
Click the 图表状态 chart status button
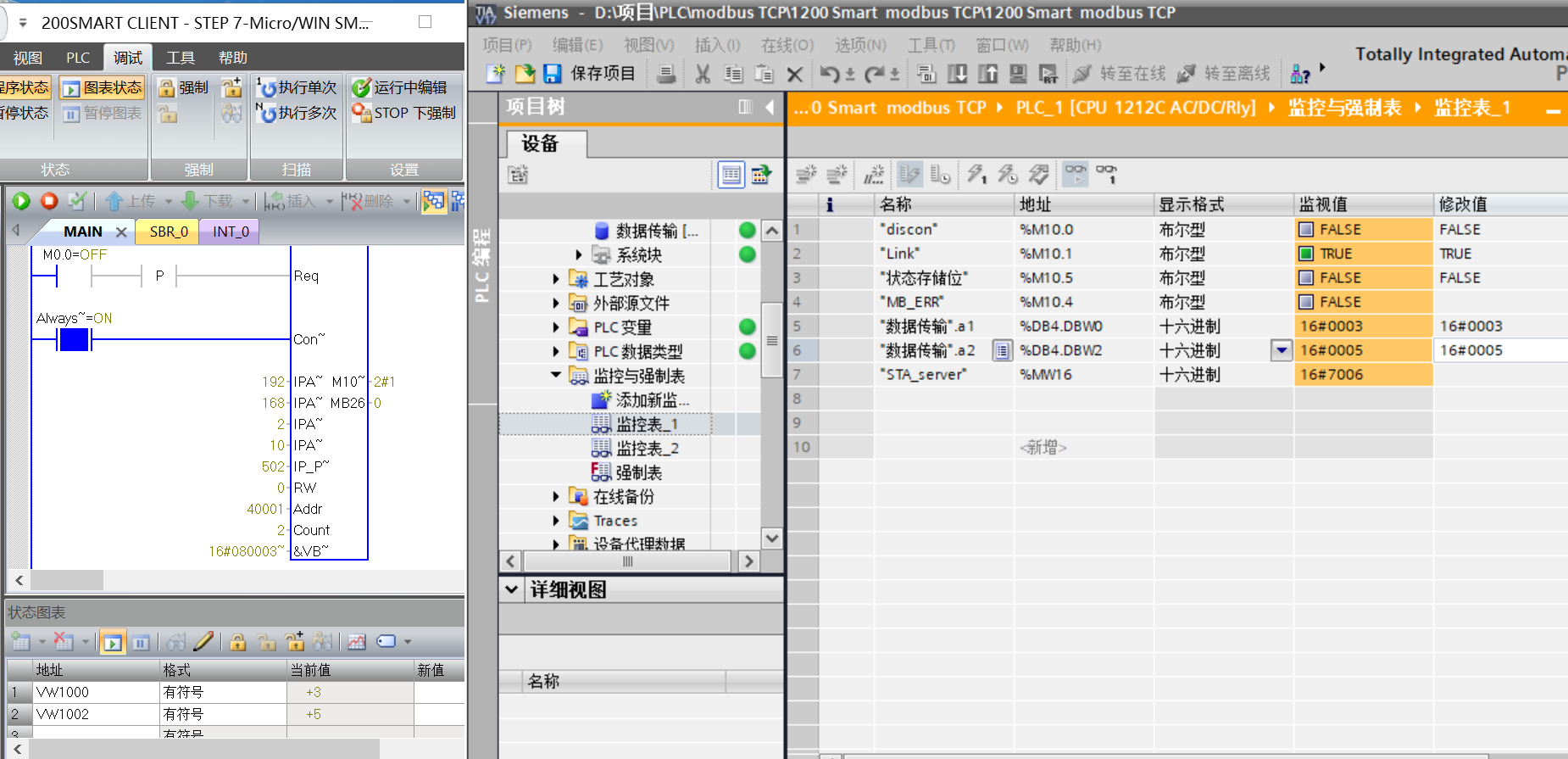pyautogui.click(x=103, y=87)
